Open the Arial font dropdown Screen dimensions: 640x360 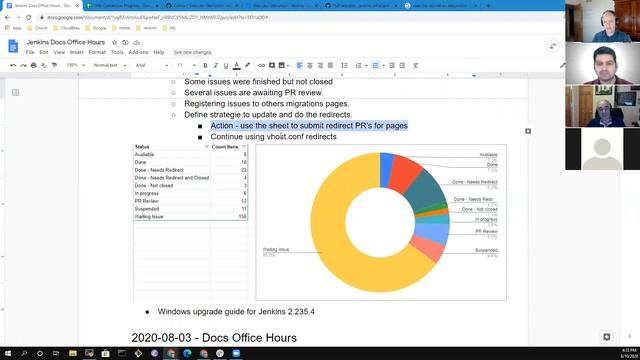[x=151, y=65]
